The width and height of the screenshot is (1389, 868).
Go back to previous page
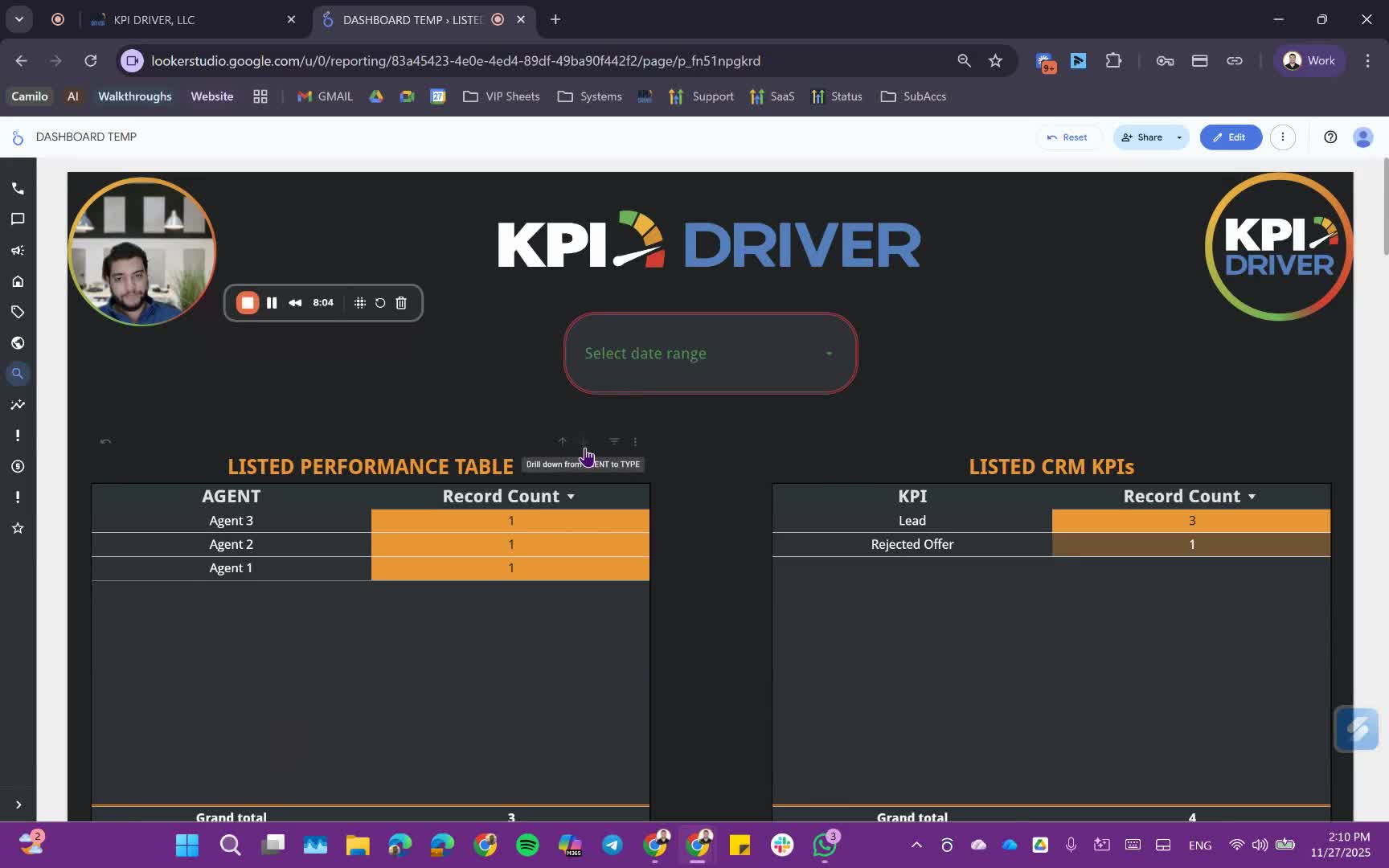tap(22, 60)
